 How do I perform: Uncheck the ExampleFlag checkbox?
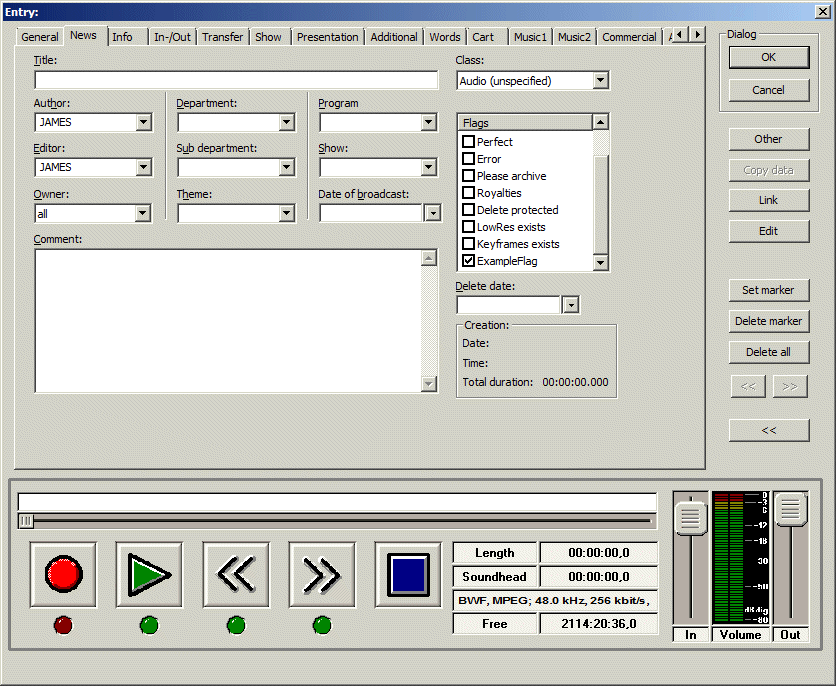(468, 261)
